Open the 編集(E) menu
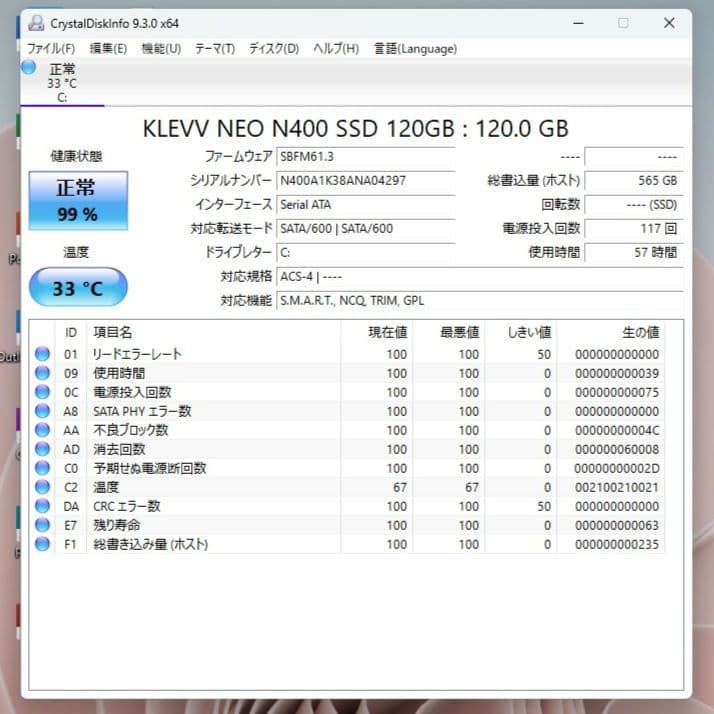 pos(108,48)
